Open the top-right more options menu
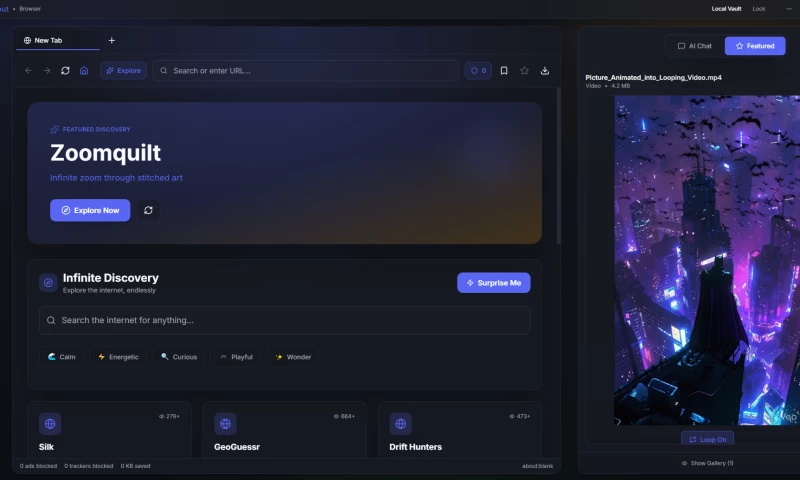The height and width of the screenshot is (480, 800). tap(788, 8)
